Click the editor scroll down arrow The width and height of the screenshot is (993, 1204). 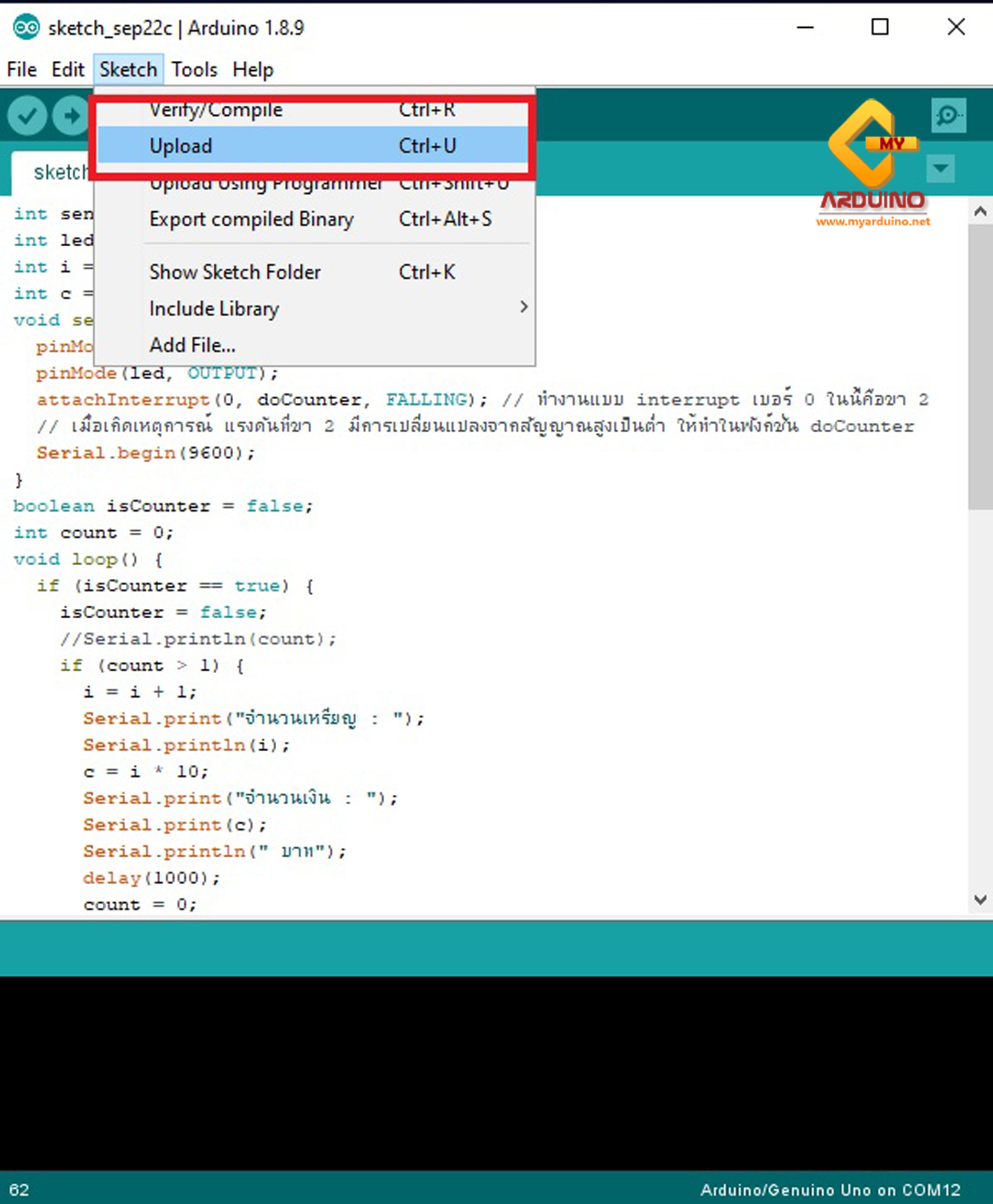[x=980, y=900]
